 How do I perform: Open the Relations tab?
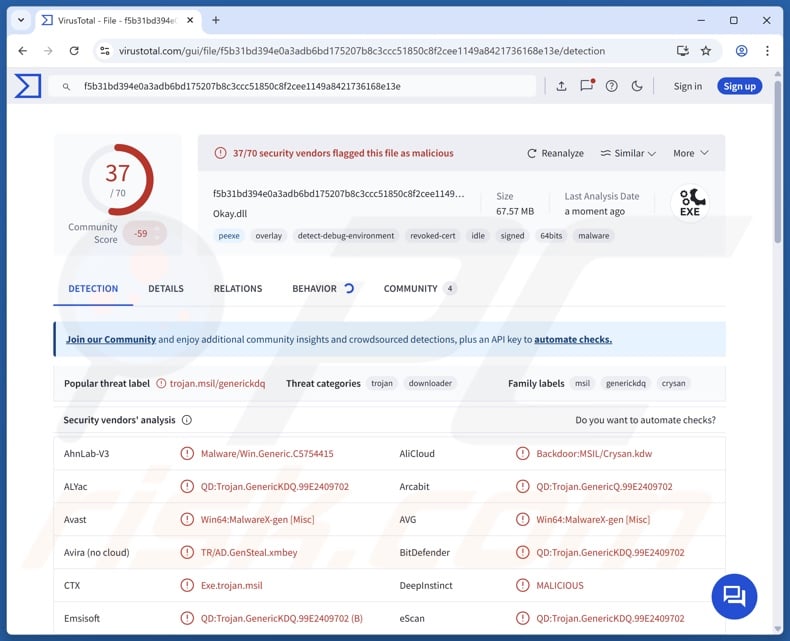238,288
